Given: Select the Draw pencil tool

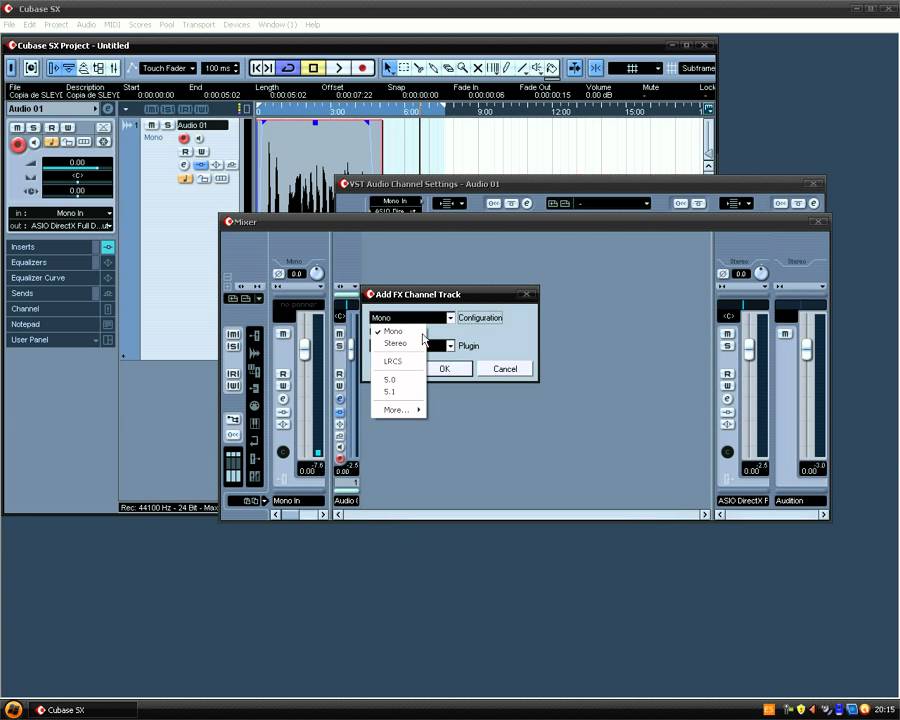Looking at the screenshot, I should click(x=507, y=68).
